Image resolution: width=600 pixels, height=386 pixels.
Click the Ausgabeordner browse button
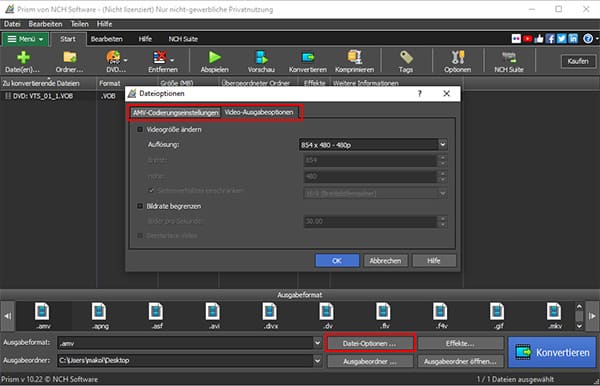[370, 361]
